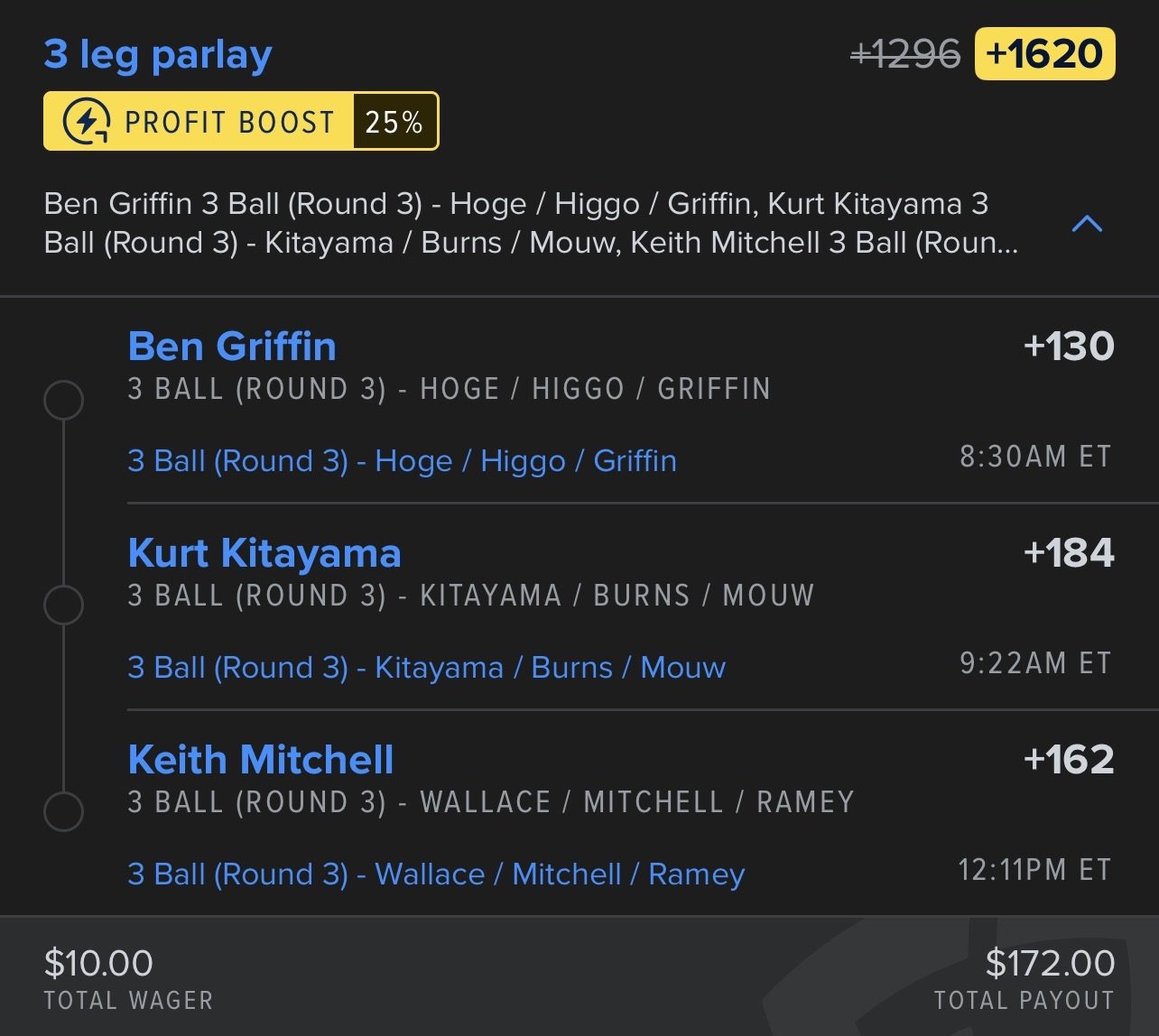Open the Kitayama / Burns / Mouw 3 Ball link
The height and width of the screenshot is (1036, 1159).
point(426,668)
